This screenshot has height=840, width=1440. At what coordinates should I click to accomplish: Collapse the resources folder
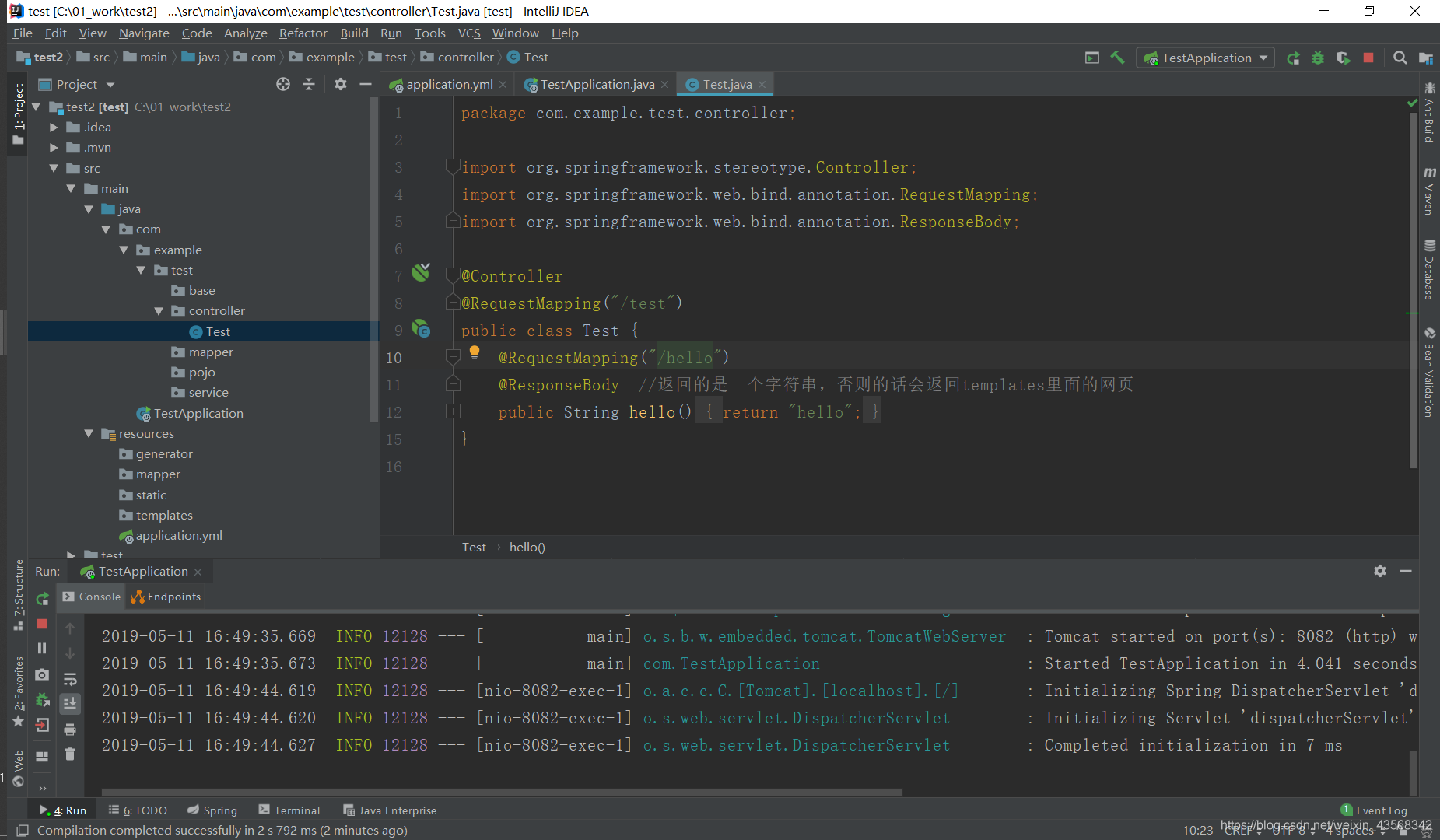(89, 433)
